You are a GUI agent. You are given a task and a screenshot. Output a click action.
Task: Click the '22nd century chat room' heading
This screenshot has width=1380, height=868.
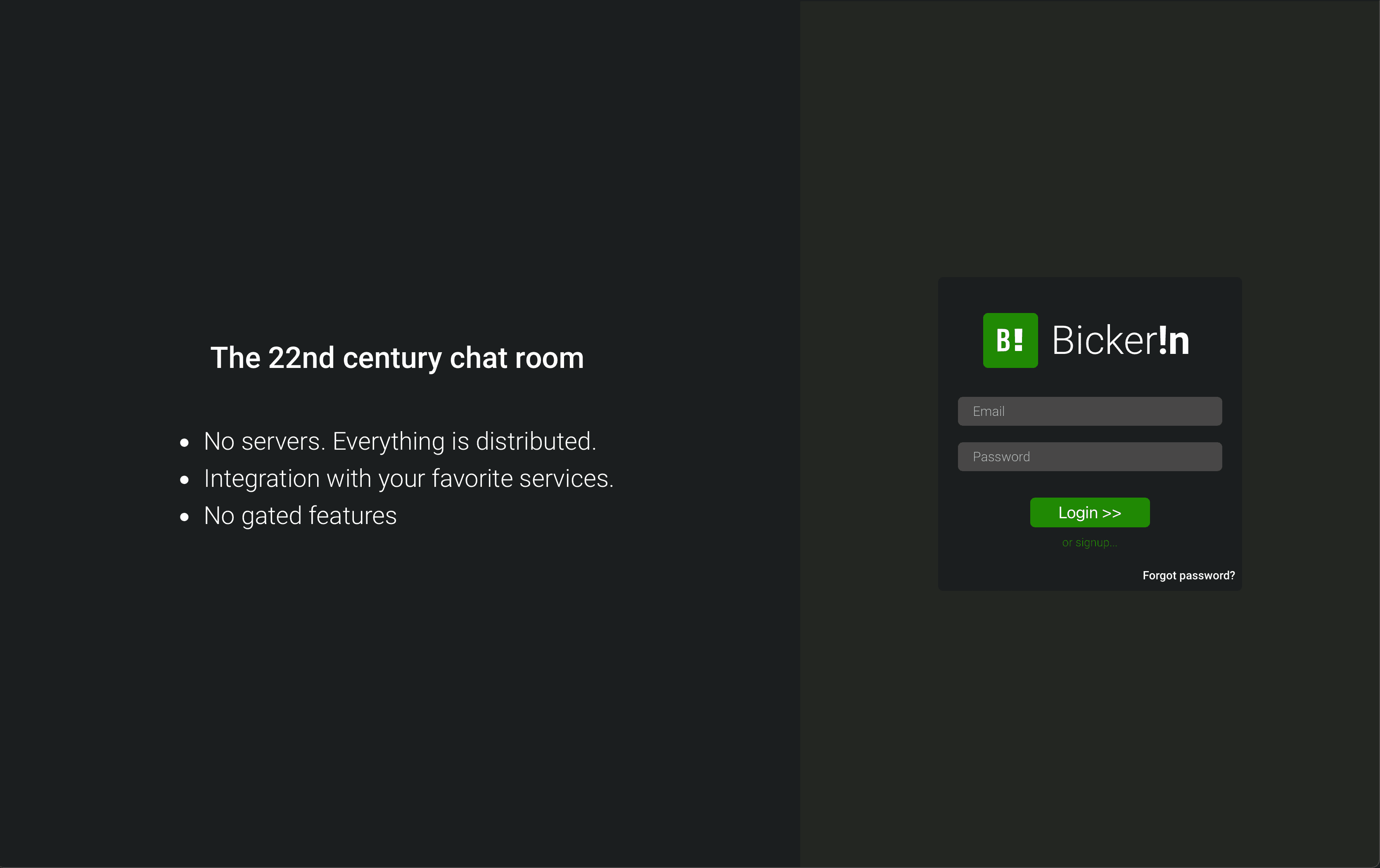tap(397, 358)
